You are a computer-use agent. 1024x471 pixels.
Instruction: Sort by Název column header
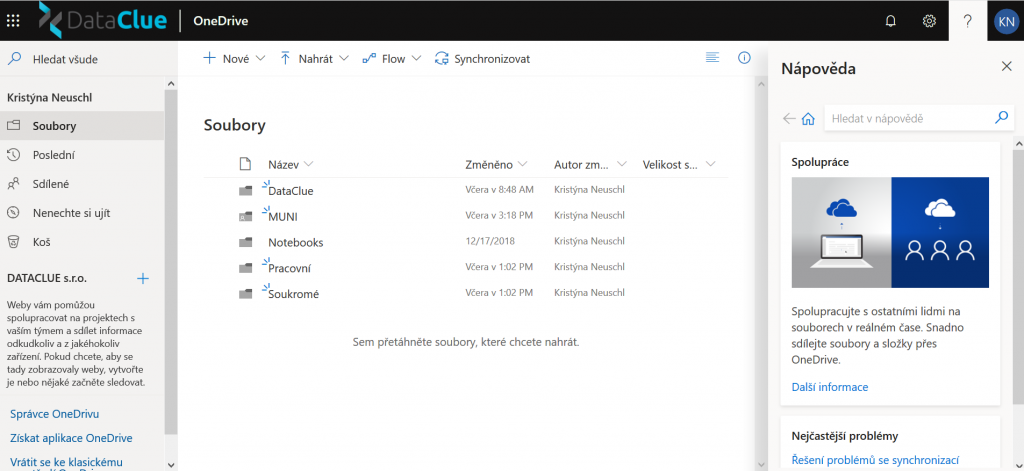(x=291, y=164)
